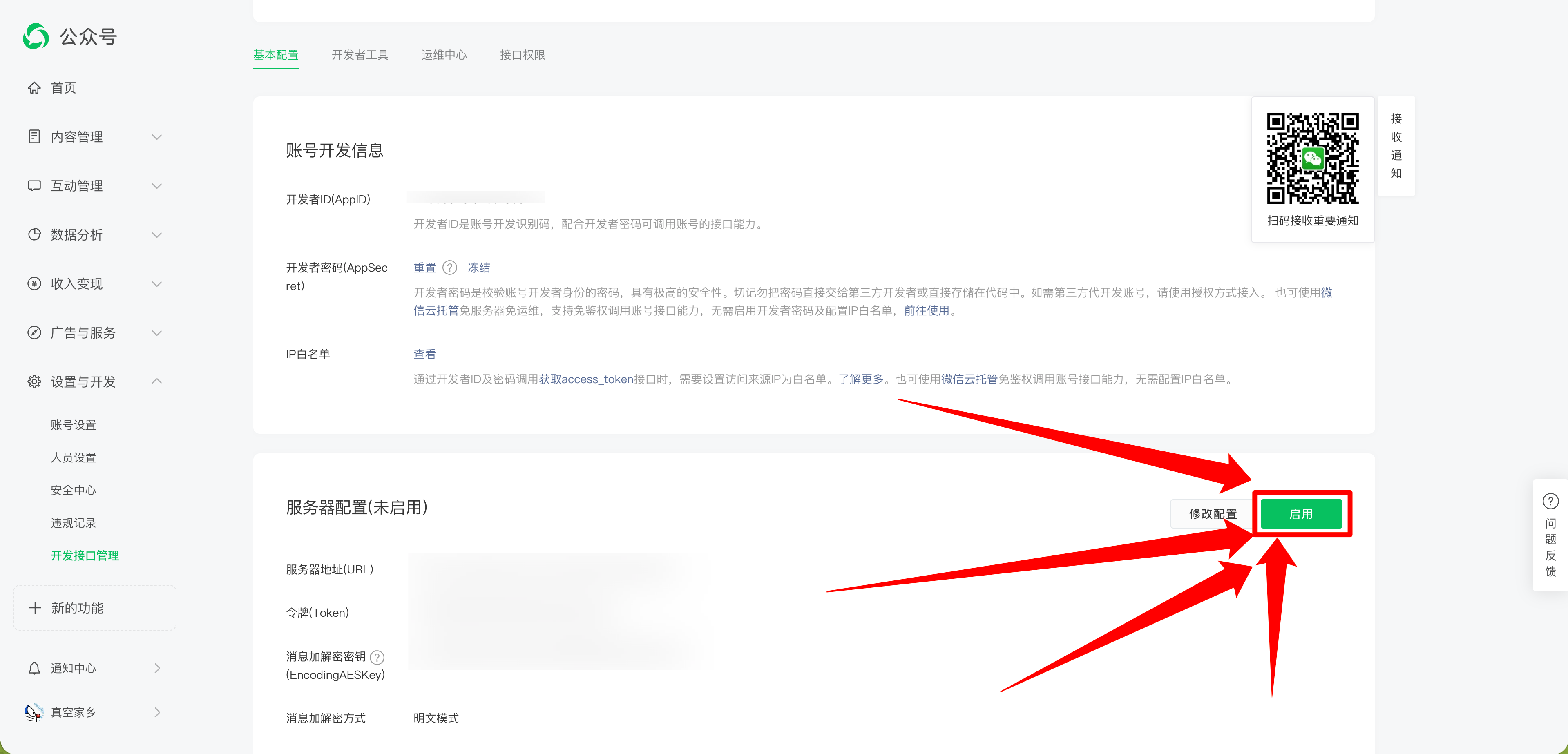Click the 真空家乡 account avatar
Image resolution: width=1568 pixels, height=754 pixels.
click(34, 712)
